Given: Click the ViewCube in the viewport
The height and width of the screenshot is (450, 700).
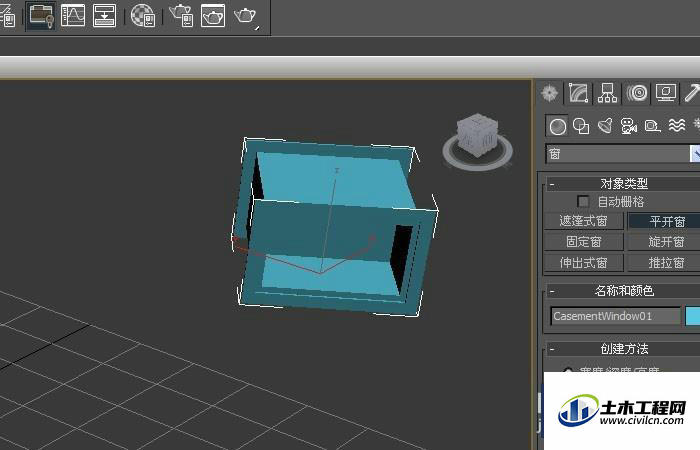Looking at the screenshot, I should click(477, 134).
